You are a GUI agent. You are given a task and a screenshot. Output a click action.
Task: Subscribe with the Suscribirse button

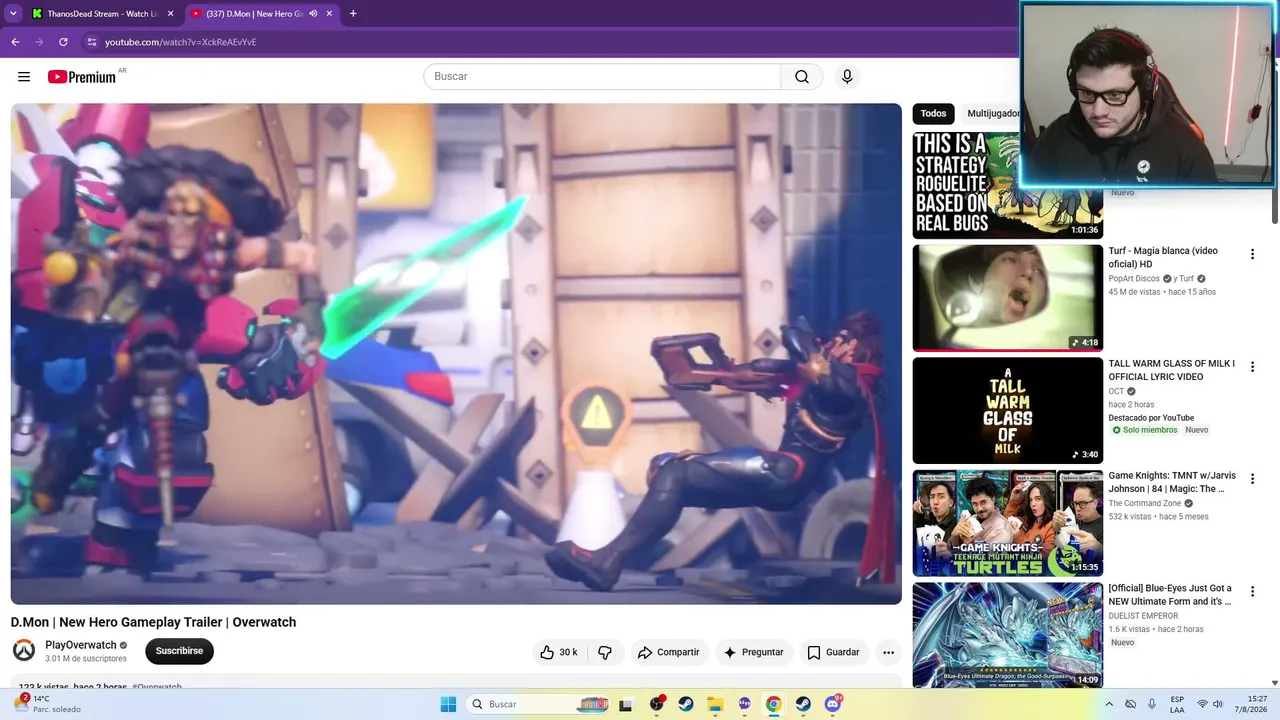click(179, 651)
